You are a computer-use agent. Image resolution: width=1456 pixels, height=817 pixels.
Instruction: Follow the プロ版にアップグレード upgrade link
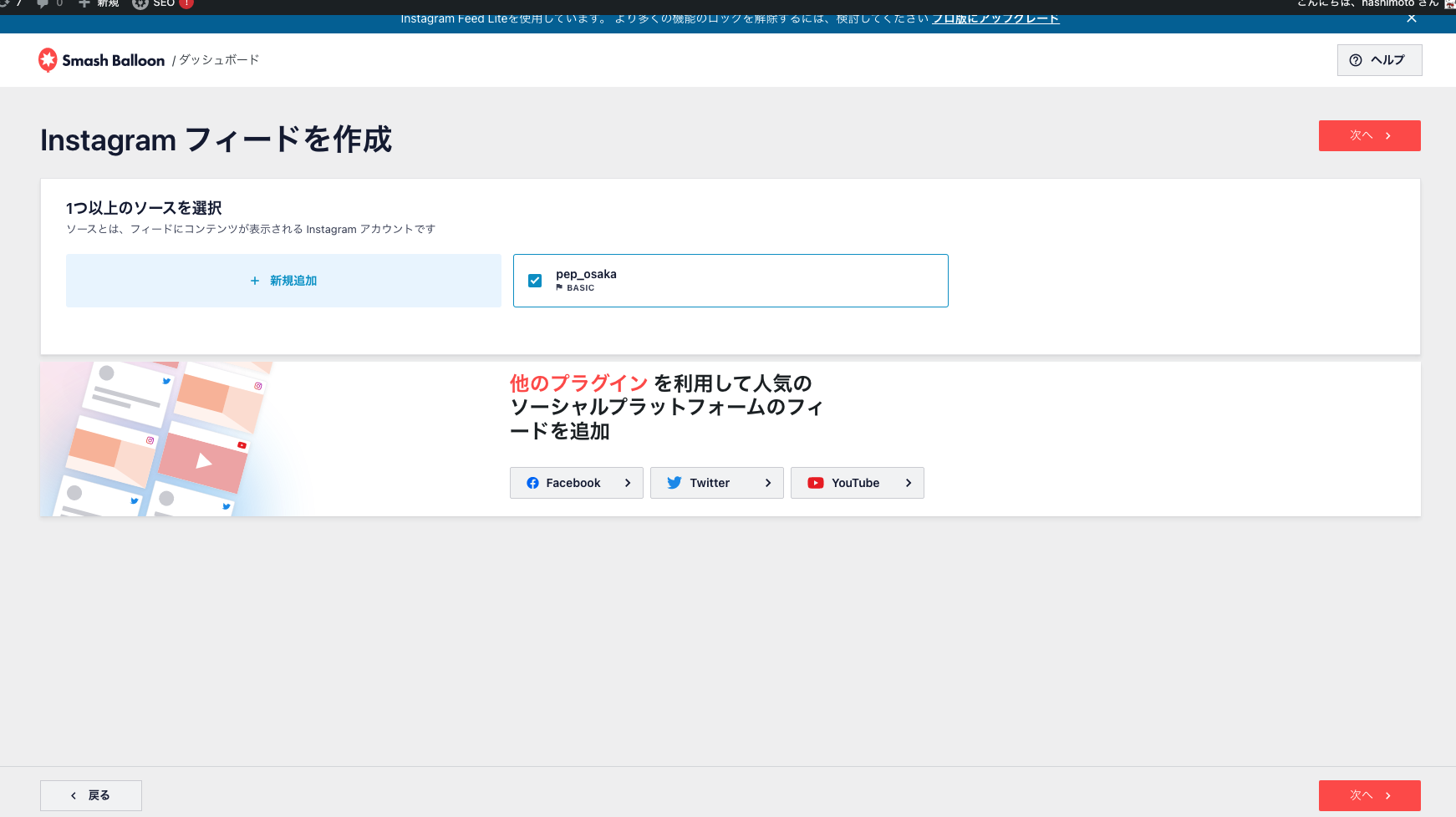(995, 18)
